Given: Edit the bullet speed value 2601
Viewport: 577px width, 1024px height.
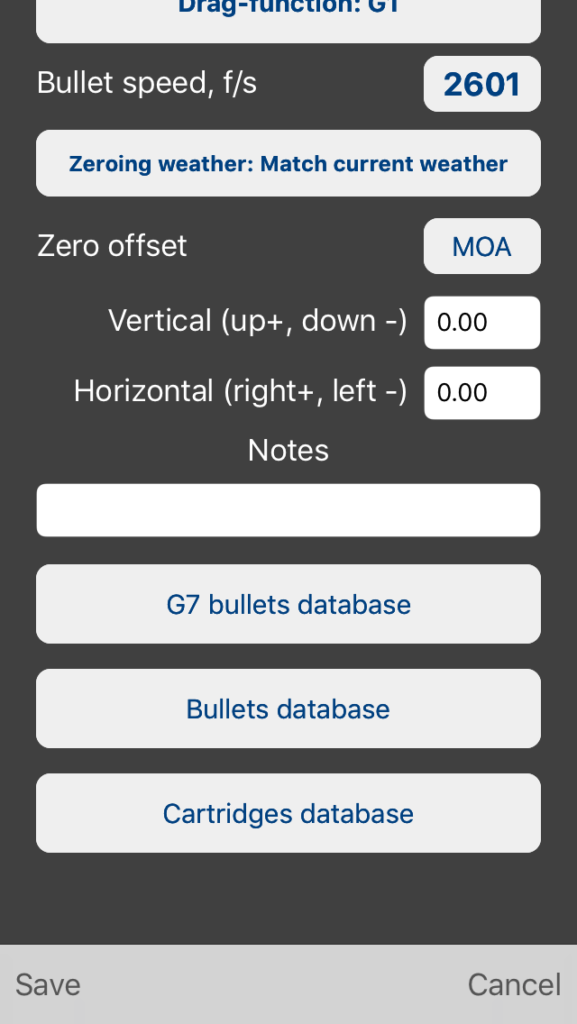Looking at the screenshot, I should point(482,84).
